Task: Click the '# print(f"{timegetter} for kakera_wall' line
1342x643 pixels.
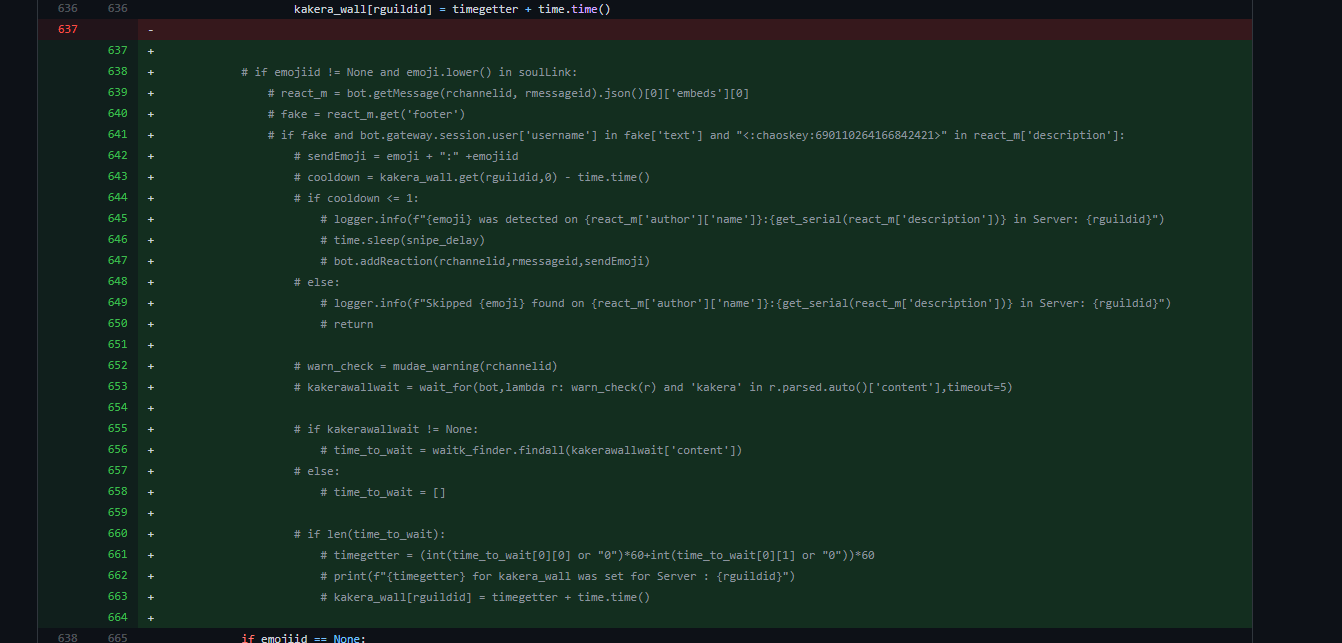Action: tap(558, 576)
